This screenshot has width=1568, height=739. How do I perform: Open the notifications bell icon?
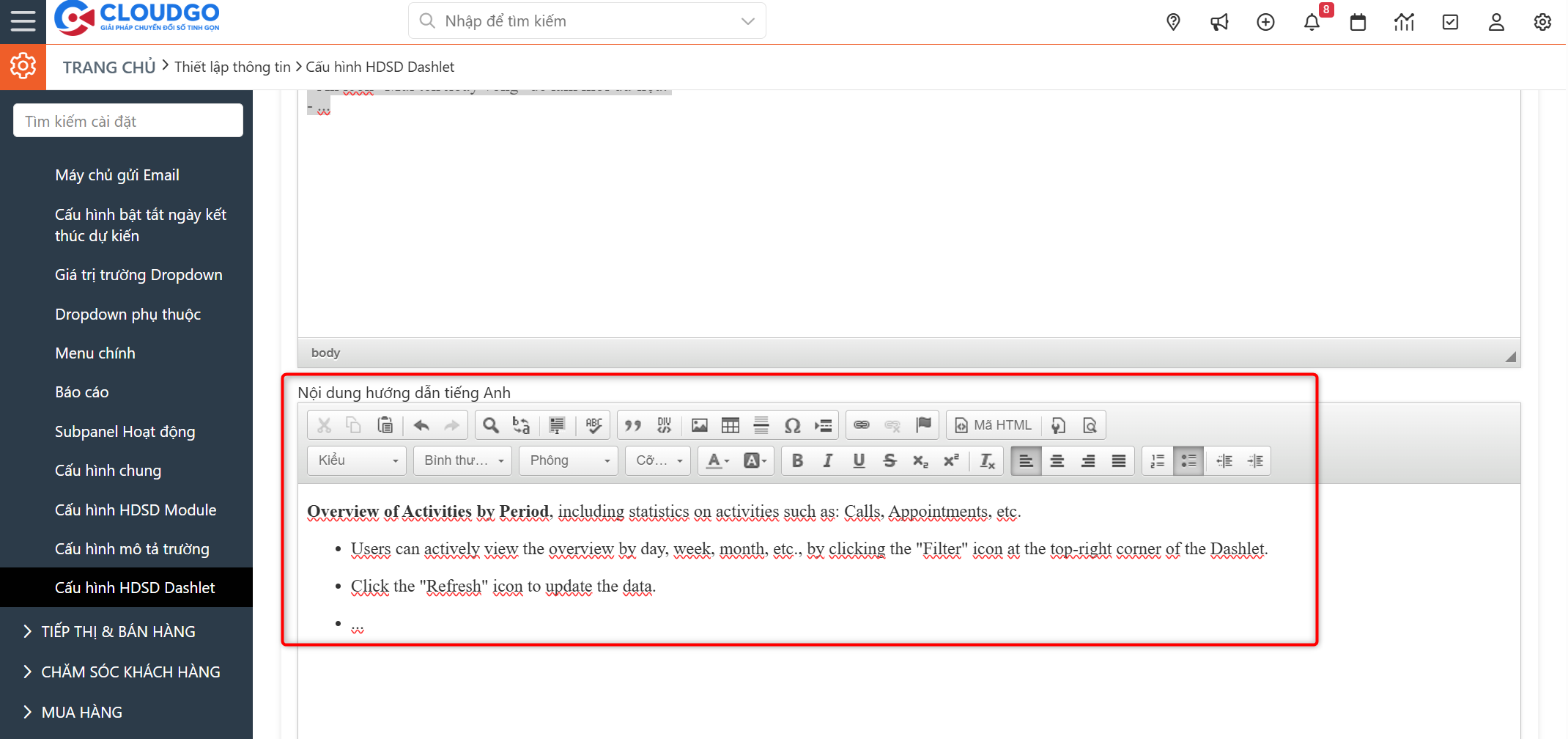pyautogui.click(x=1312, y=22)
